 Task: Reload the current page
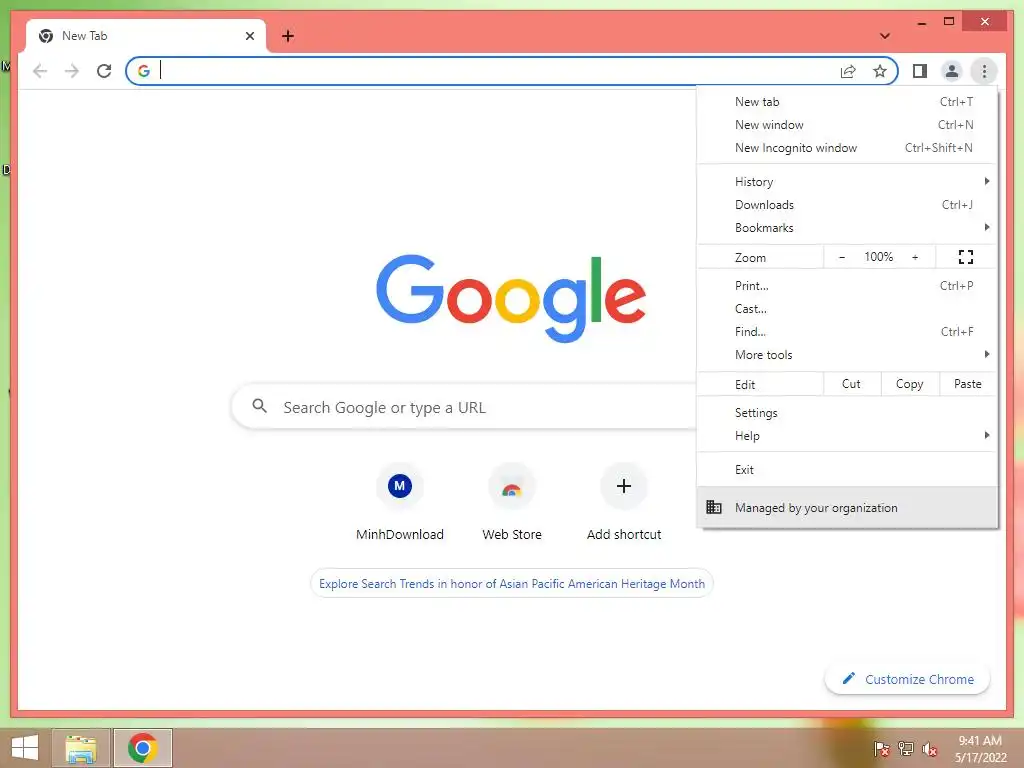(x=104, y=71)
